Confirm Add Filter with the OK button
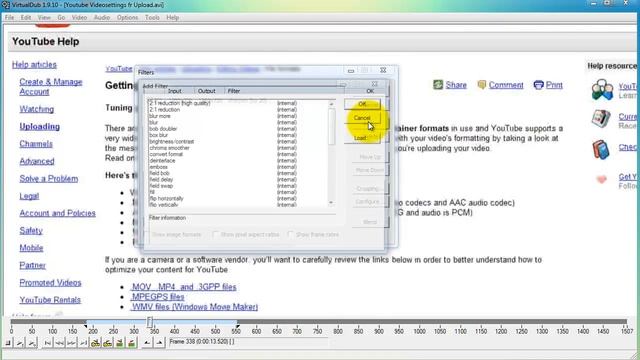Screen dimensions: 640x360 point(362,104)
